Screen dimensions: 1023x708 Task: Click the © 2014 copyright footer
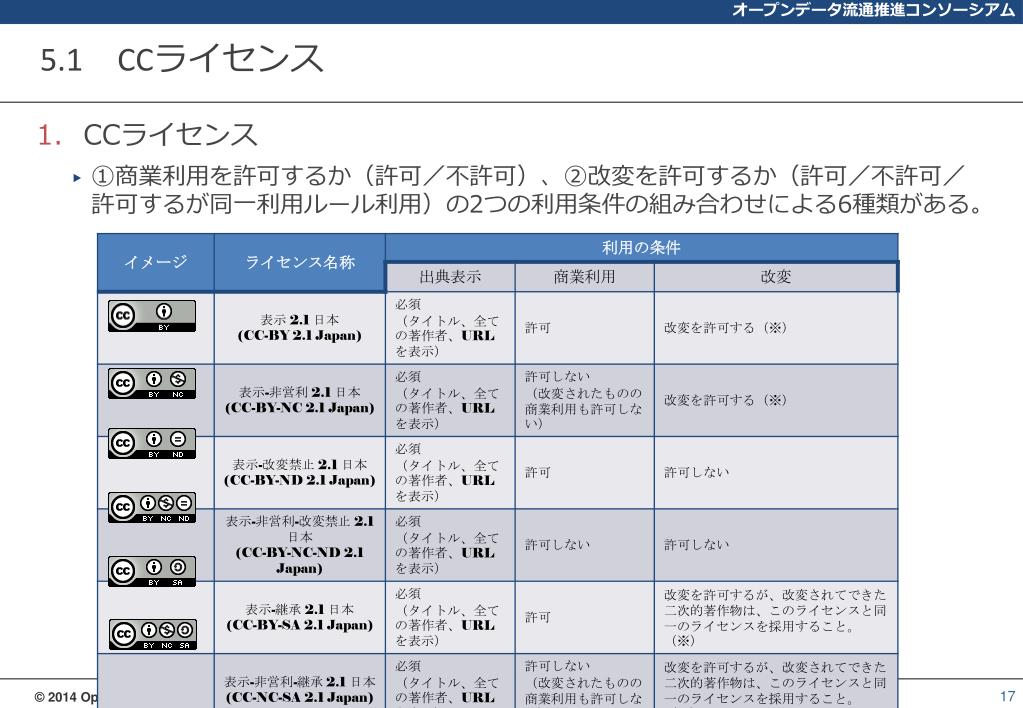pyautogui.click(x=65, y=697)
